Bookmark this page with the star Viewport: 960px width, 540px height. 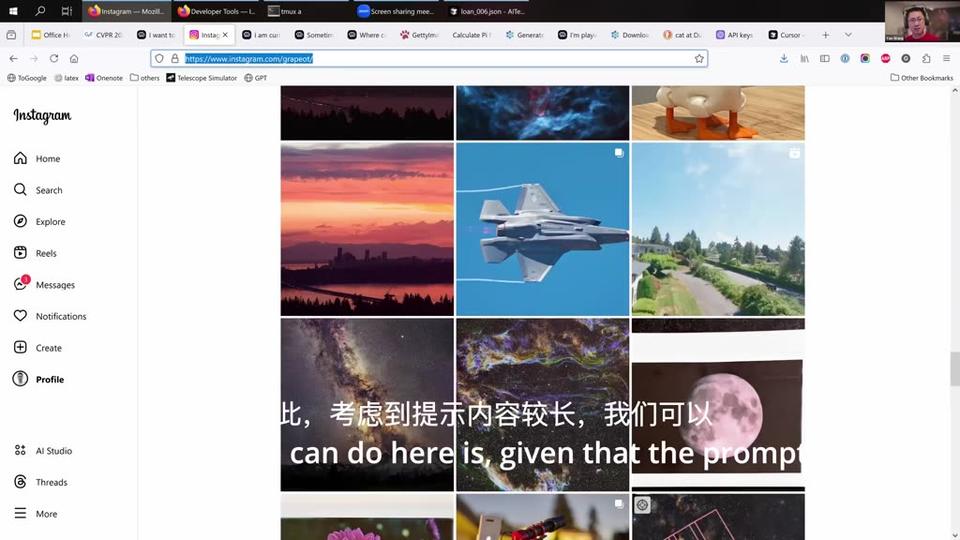(699, 59)
